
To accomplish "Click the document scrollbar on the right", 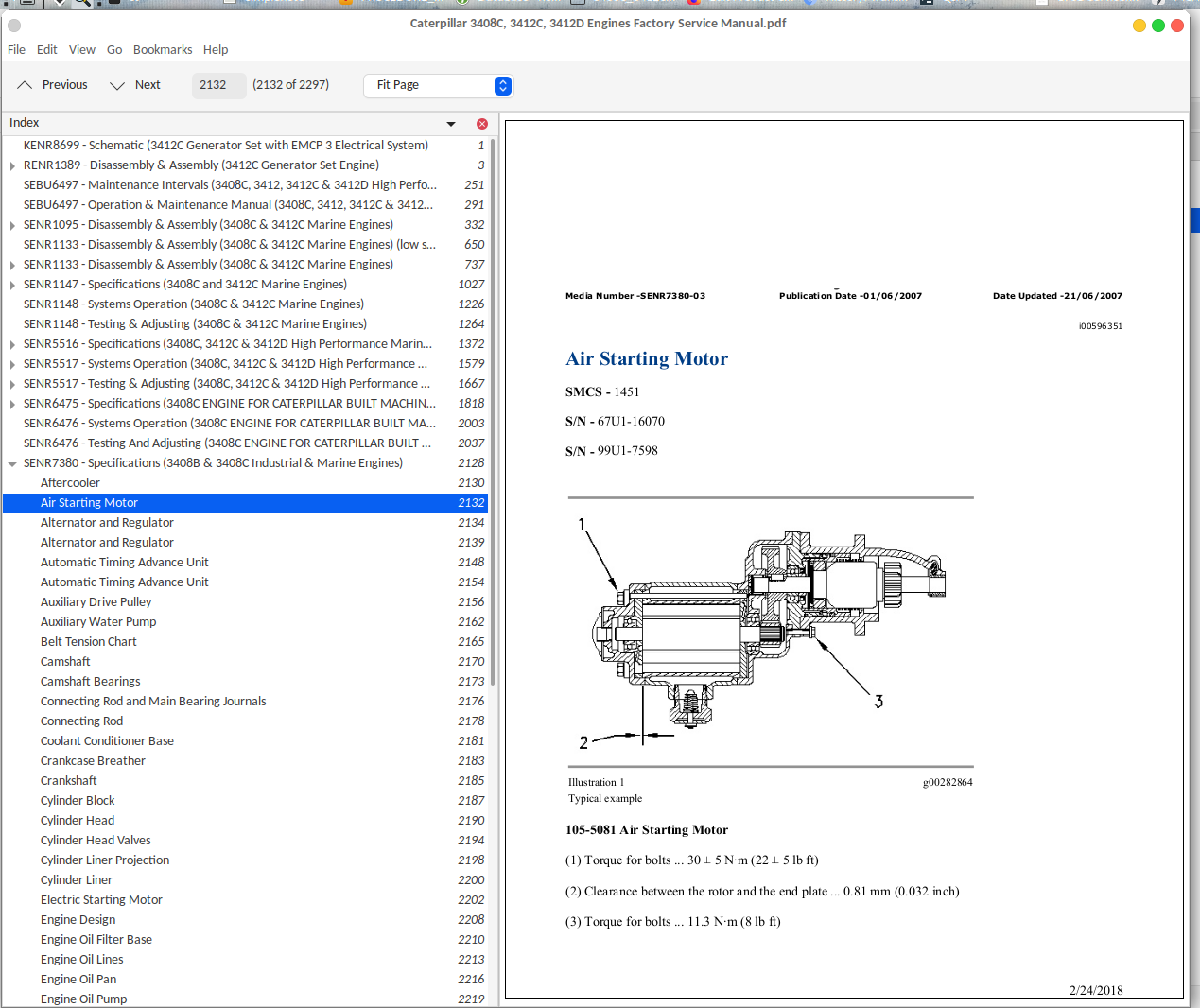I will coord(1194,220).
